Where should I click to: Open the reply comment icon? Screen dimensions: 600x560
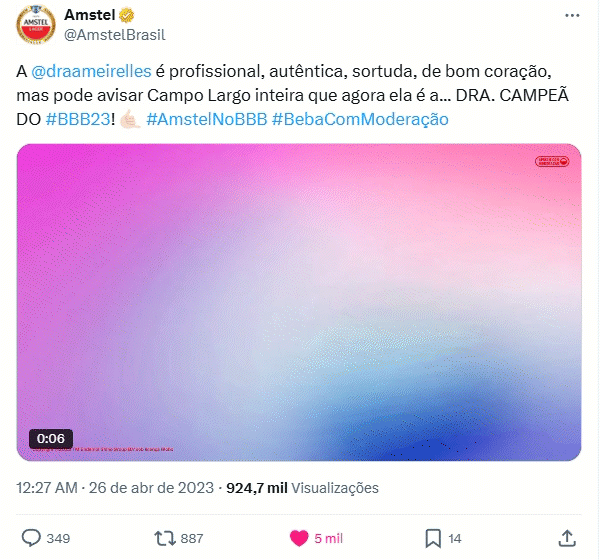click(31, 538)
